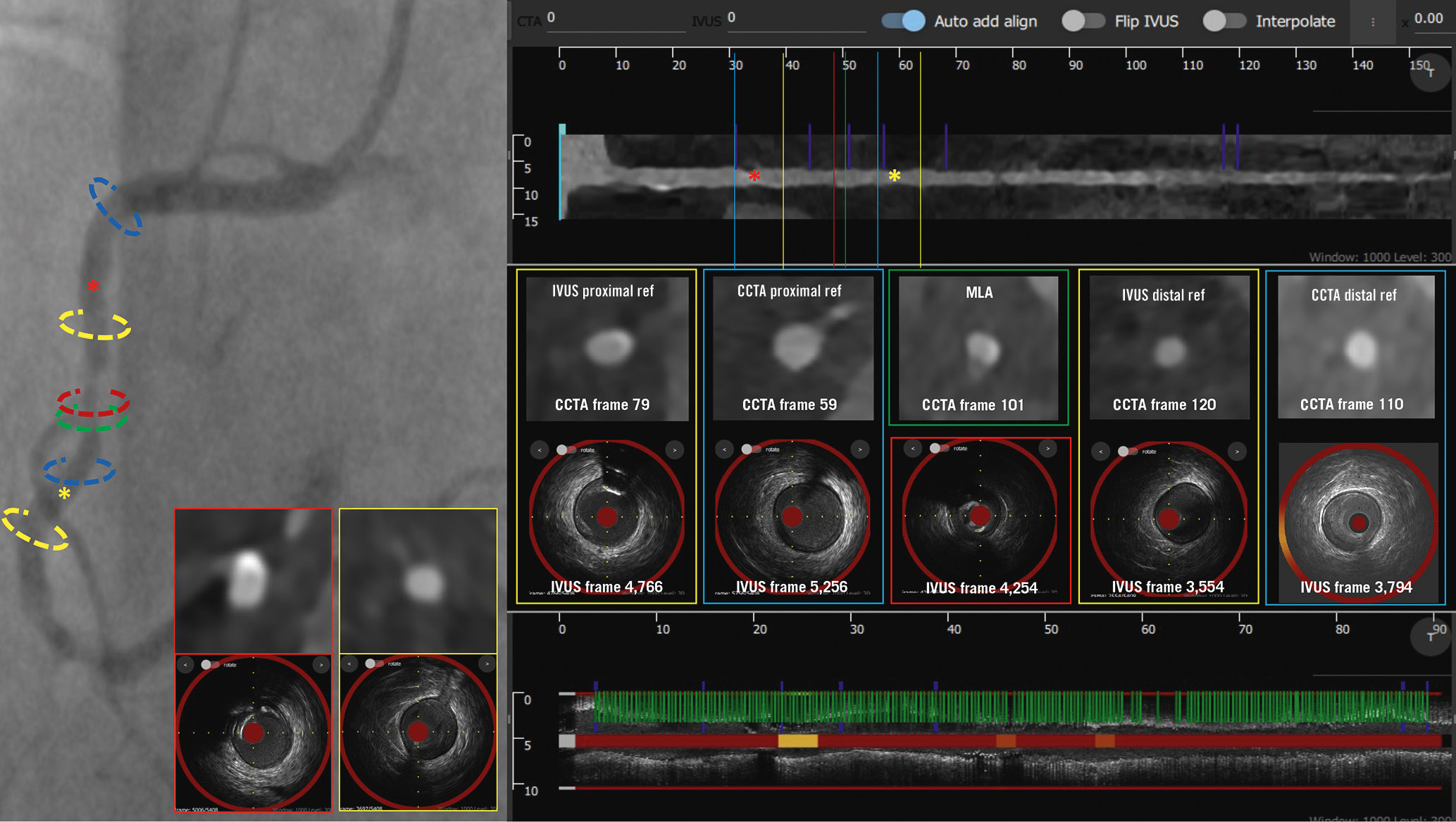Image resolution: width=1456 pixels, height=822 pixels.
Task: Open the three-dot options menu
Action: (x=1372, y=22)
